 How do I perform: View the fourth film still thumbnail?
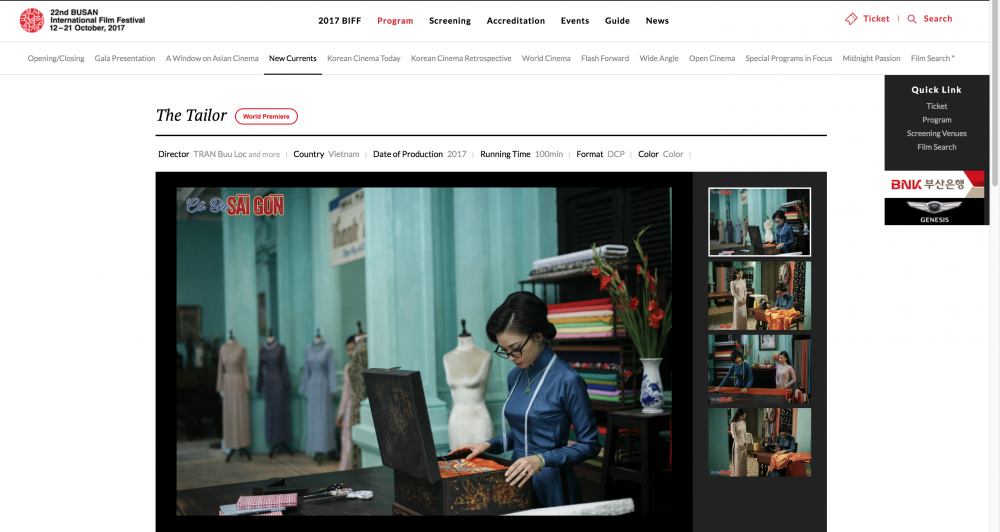click(x=759, y=441)
